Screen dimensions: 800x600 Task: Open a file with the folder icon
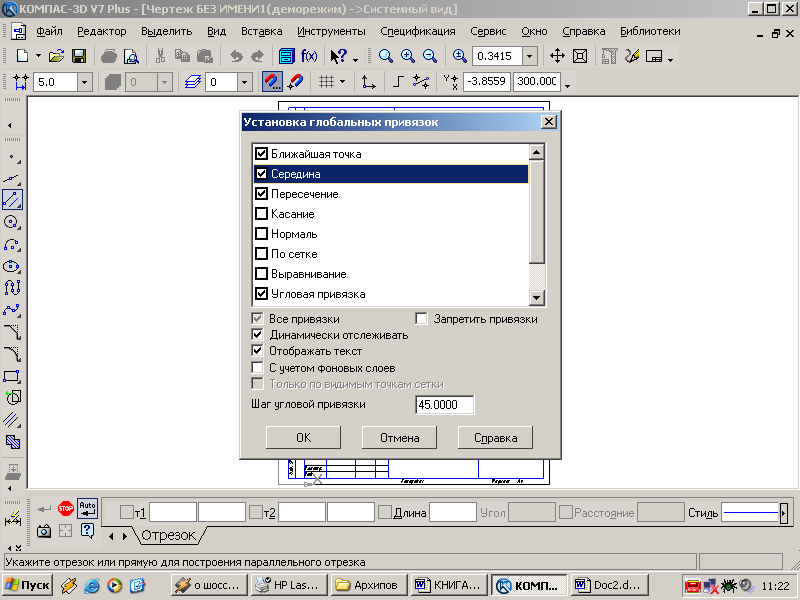pos(56,56)
